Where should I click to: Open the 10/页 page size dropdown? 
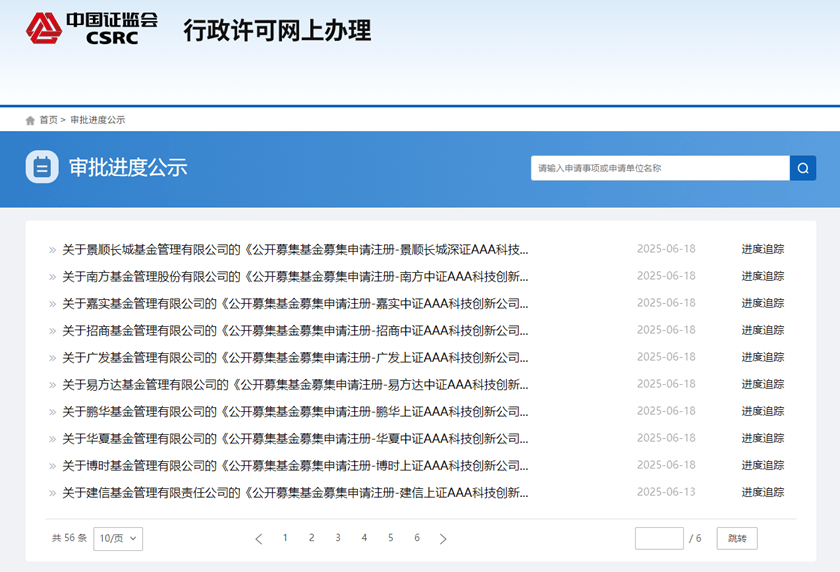pyautogui.click(x=118, y=538)
